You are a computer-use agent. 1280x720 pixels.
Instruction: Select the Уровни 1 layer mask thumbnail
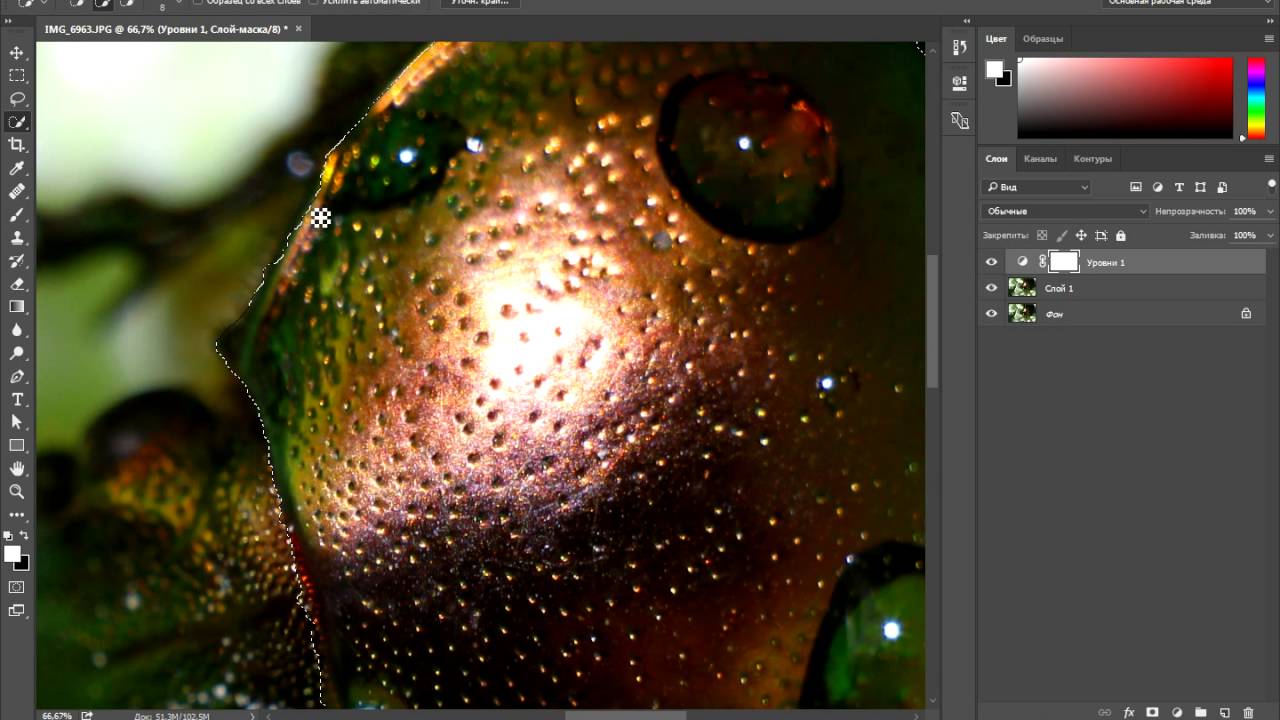click(x=1063, y=262)
